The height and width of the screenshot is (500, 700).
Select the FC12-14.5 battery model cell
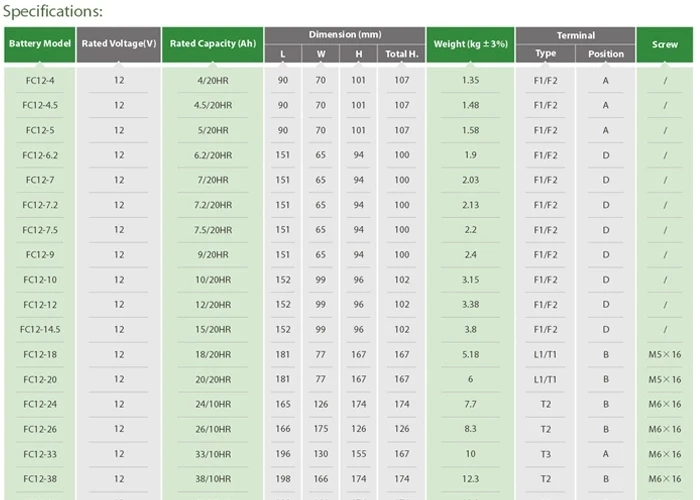tap(38, 329)
